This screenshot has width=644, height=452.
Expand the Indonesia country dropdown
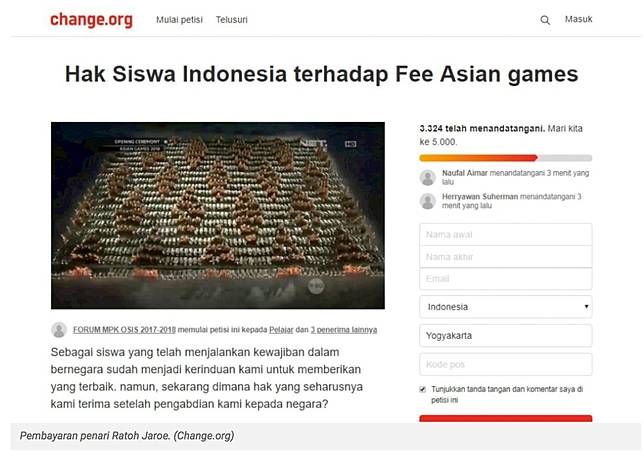coord(506,307)
